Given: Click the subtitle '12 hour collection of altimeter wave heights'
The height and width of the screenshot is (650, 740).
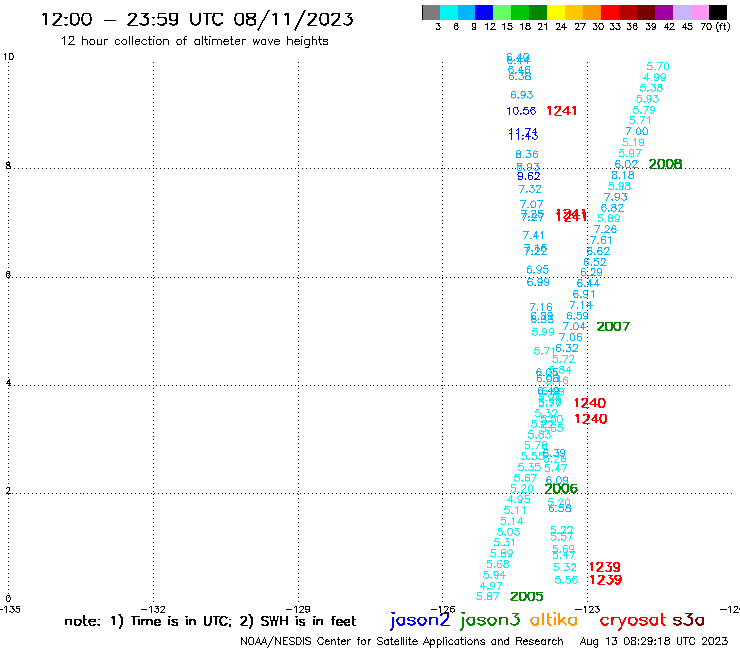Looking at the screenshot, I should tap(194, 41).
